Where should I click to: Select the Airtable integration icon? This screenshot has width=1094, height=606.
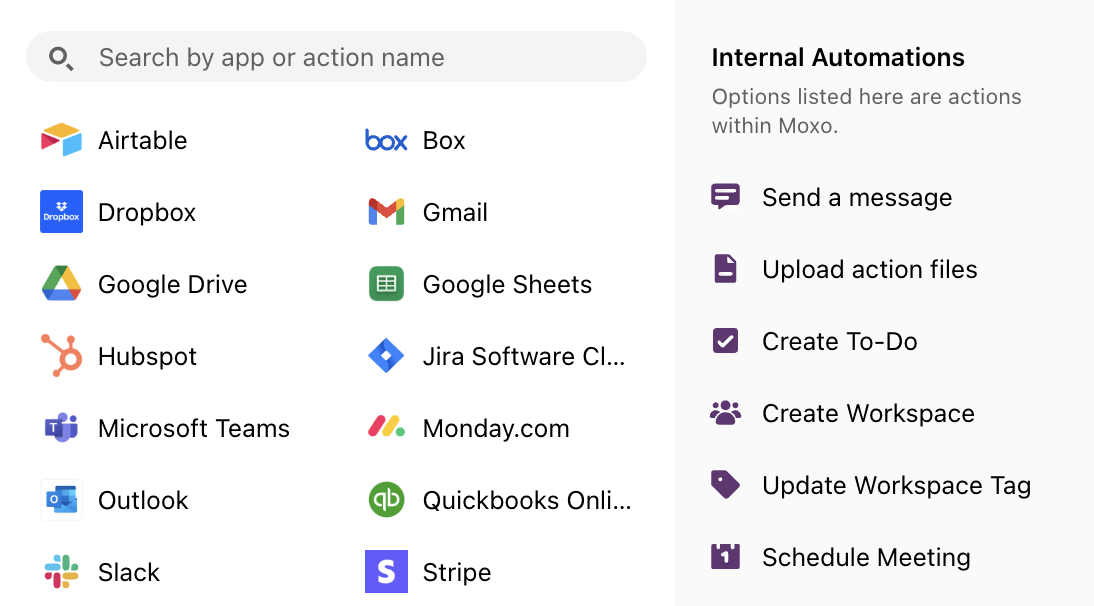coord(60,140)
